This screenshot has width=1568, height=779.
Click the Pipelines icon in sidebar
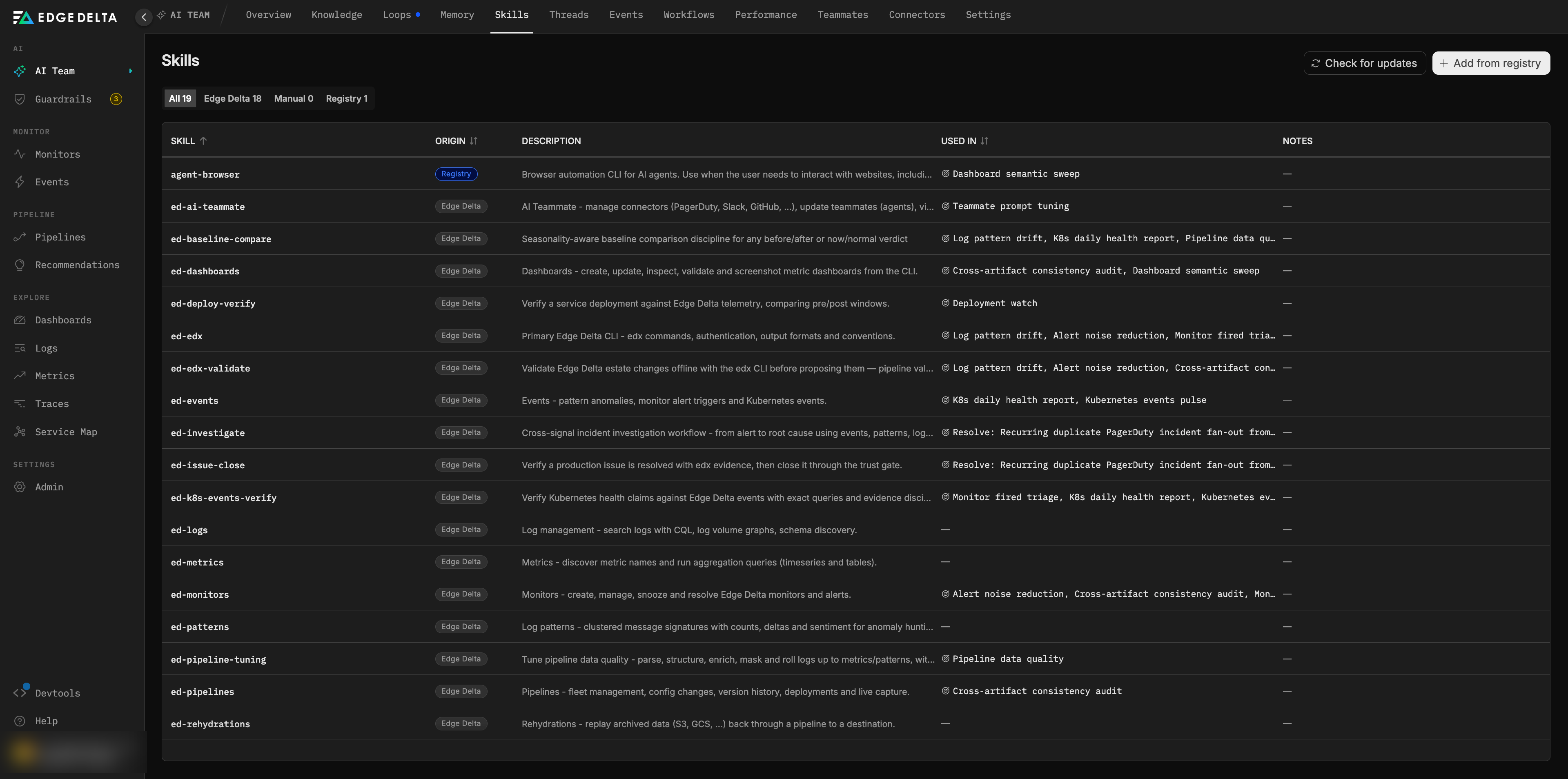point(20,237)
